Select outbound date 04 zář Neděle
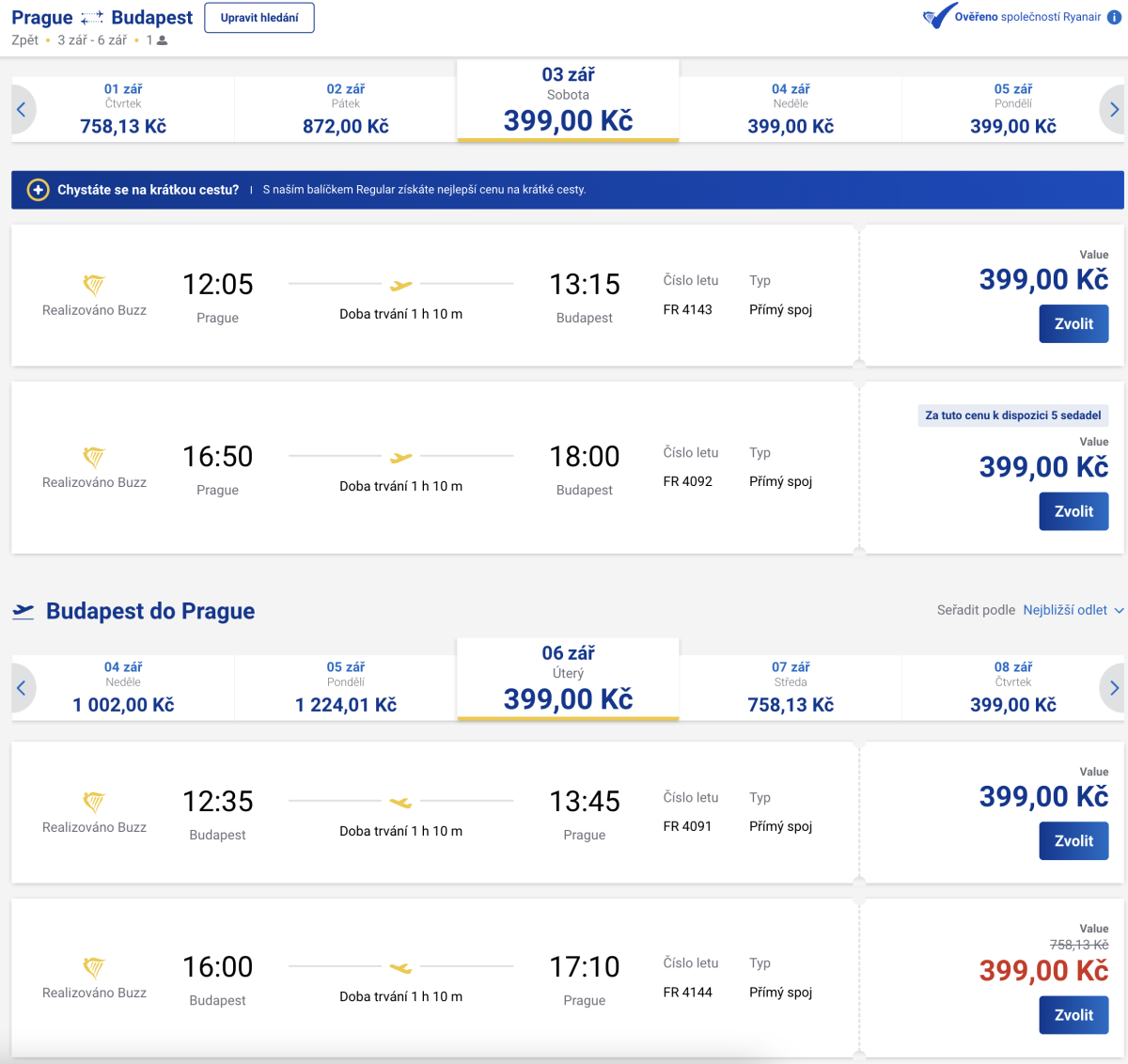The height and width of the screenshot is (1064, 1128). tap(791, 109)
